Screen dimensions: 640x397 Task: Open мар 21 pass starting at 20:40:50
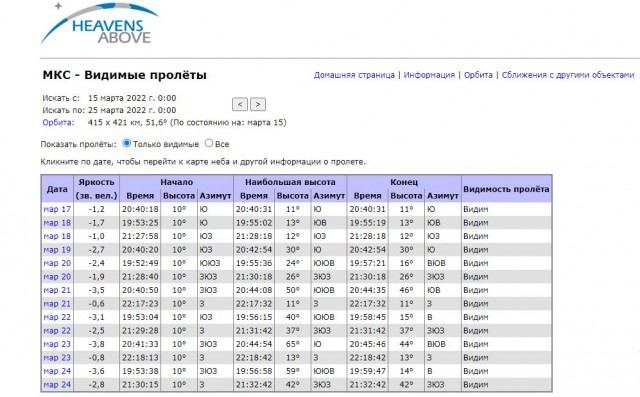(x=57, y=290)
